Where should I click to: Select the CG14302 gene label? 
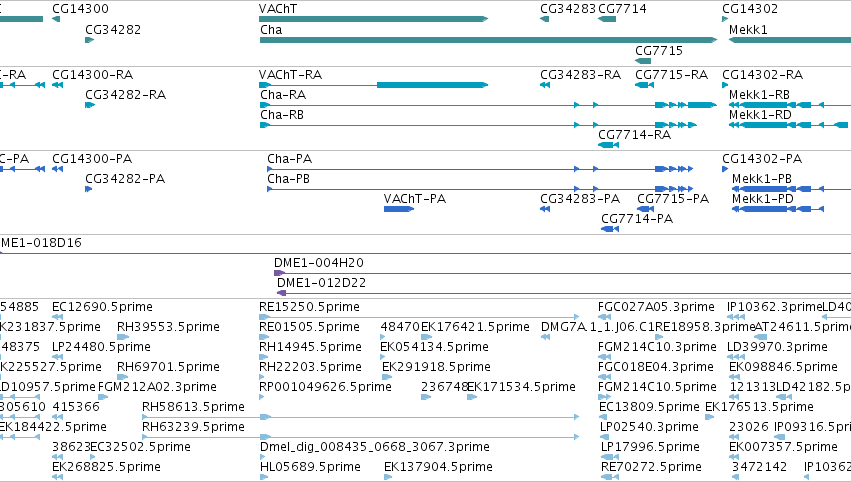[x=750, y=9]
